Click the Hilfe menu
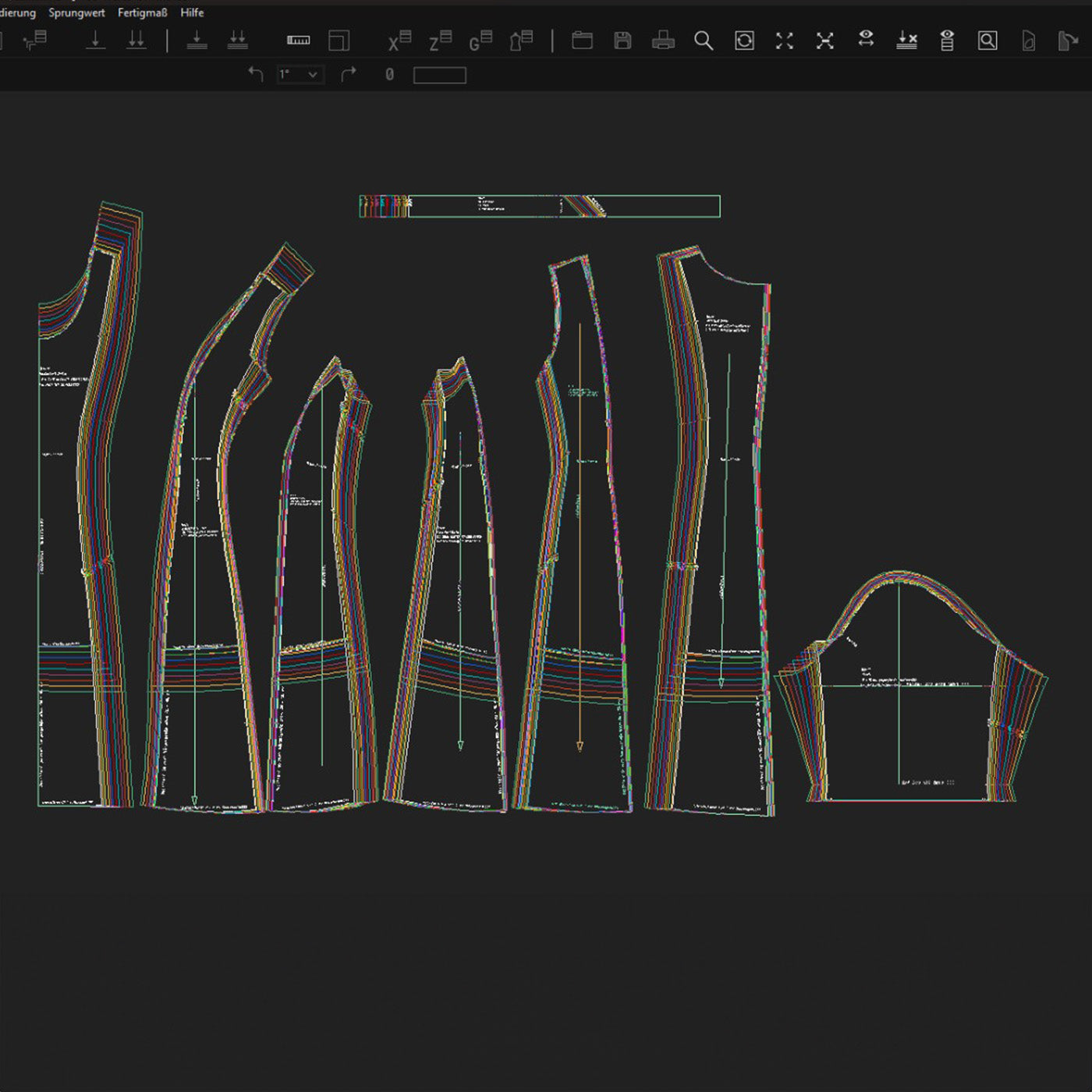This screenshot has width=1092, height=1092. [192, 12]
